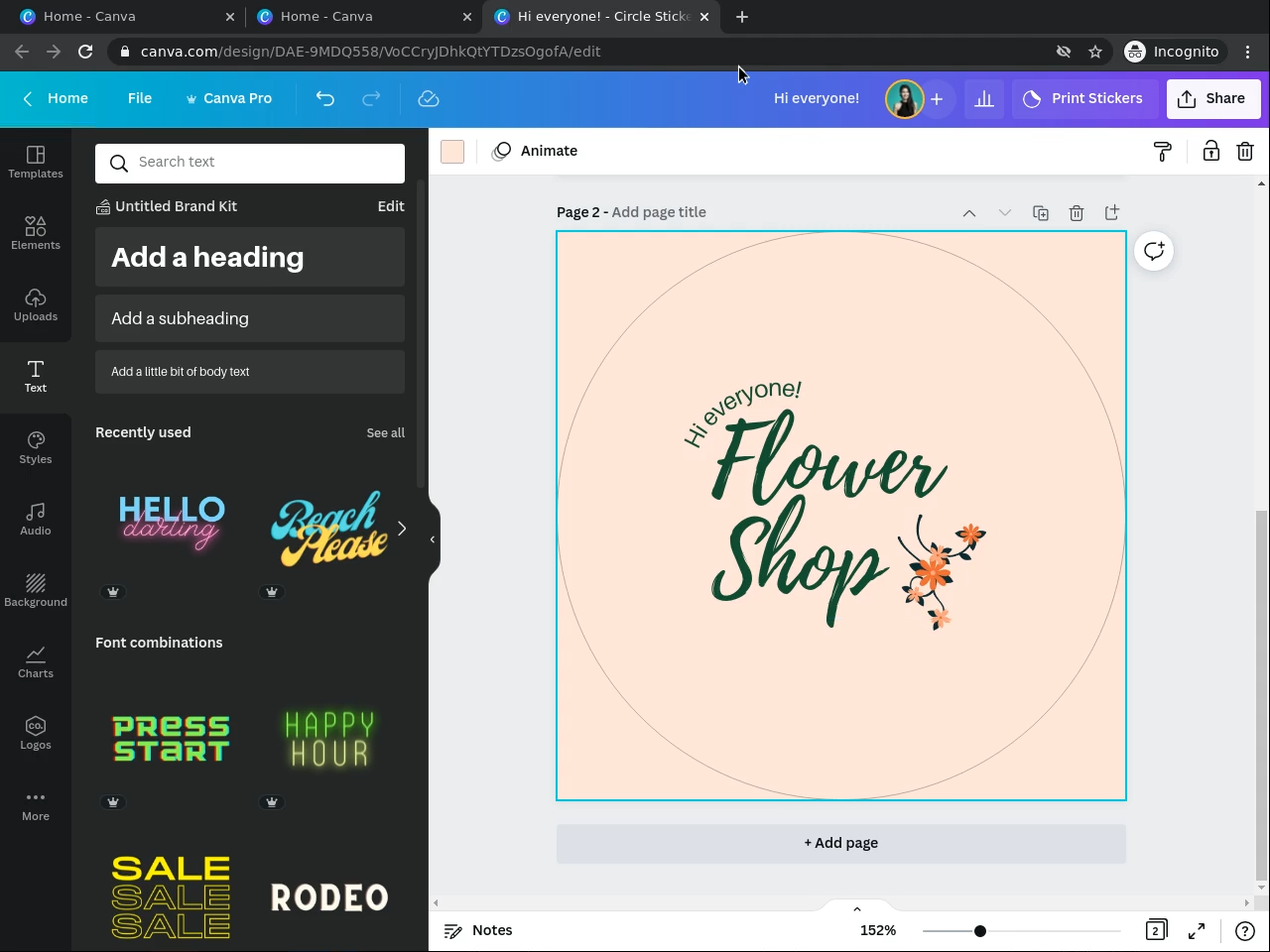This screenshot has height=952, width=1270.
Task: Open the Help question mark button
Action: click(x=1244, y=930)
